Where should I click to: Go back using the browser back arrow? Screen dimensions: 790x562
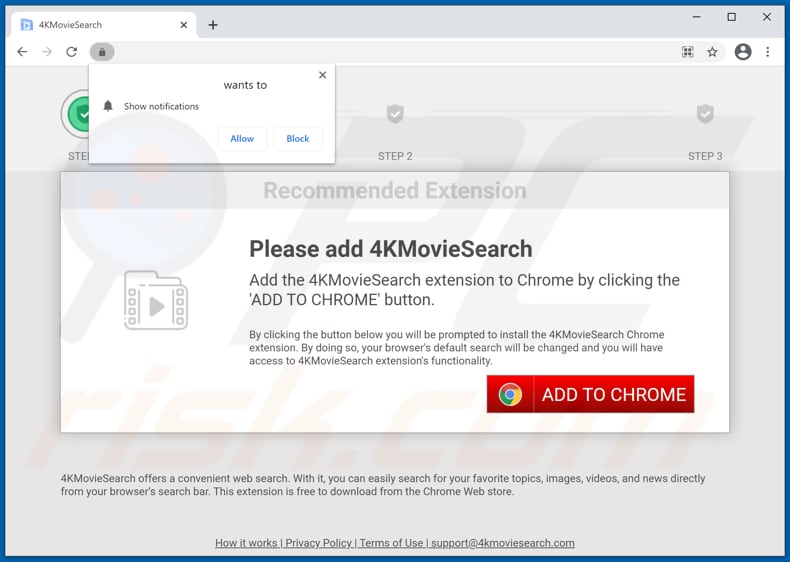tap(22, 52)
